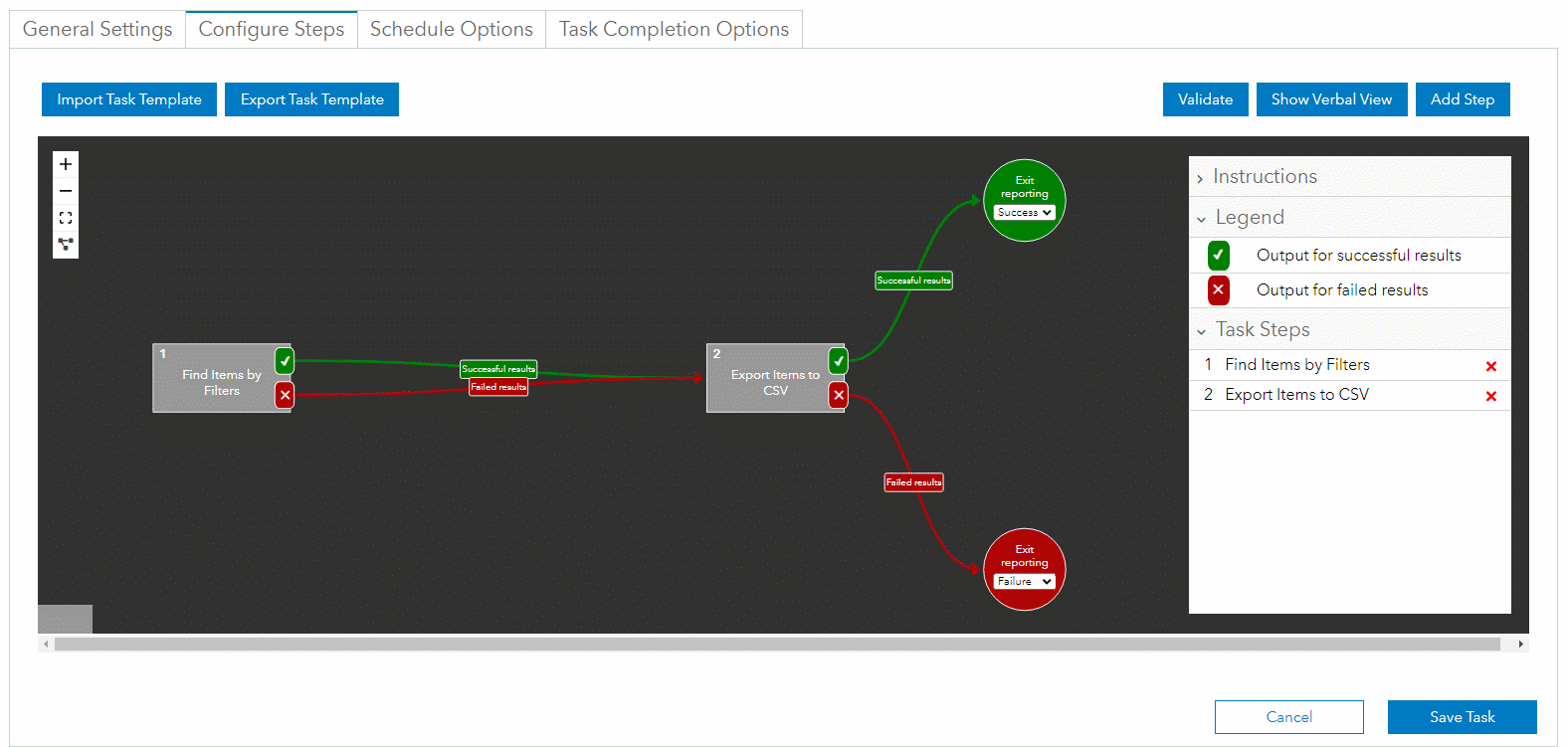Click the zoom in plus icon
Viewport: 1568px width, 747px height.
pyautogui.click(x=66, y=164)
